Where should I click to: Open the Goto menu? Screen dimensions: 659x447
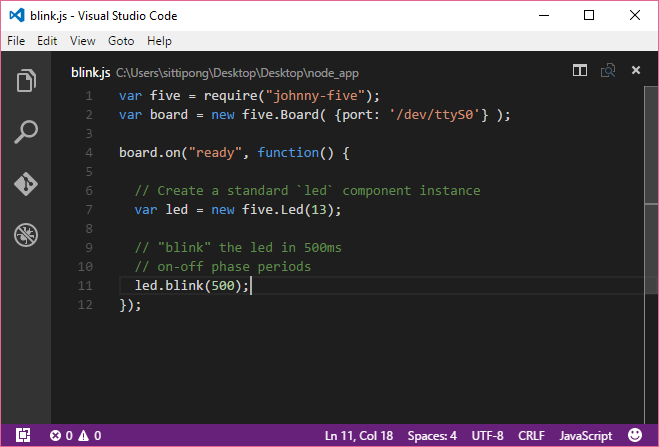121,41
